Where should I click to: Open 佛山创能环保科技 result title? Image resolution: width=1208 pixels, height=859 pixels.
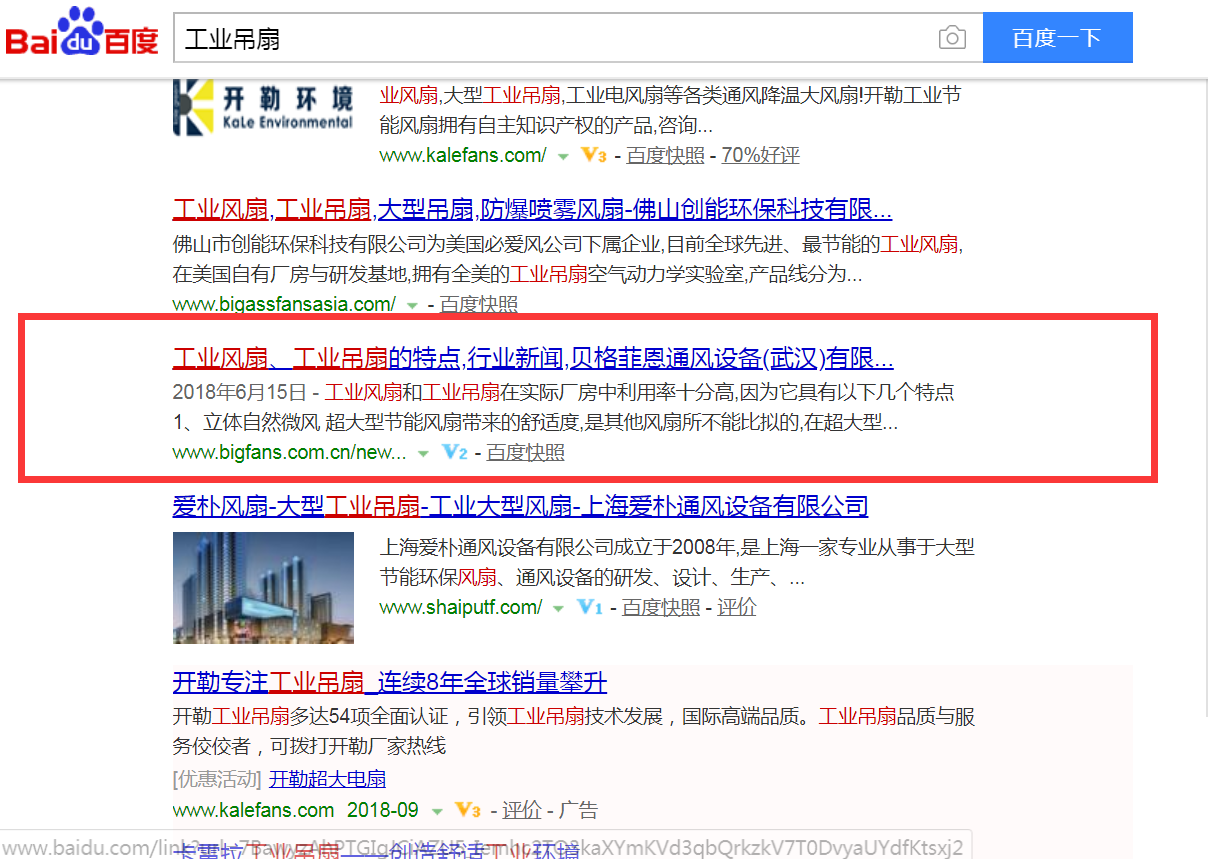pyautogui.click(x=532, y=210)
